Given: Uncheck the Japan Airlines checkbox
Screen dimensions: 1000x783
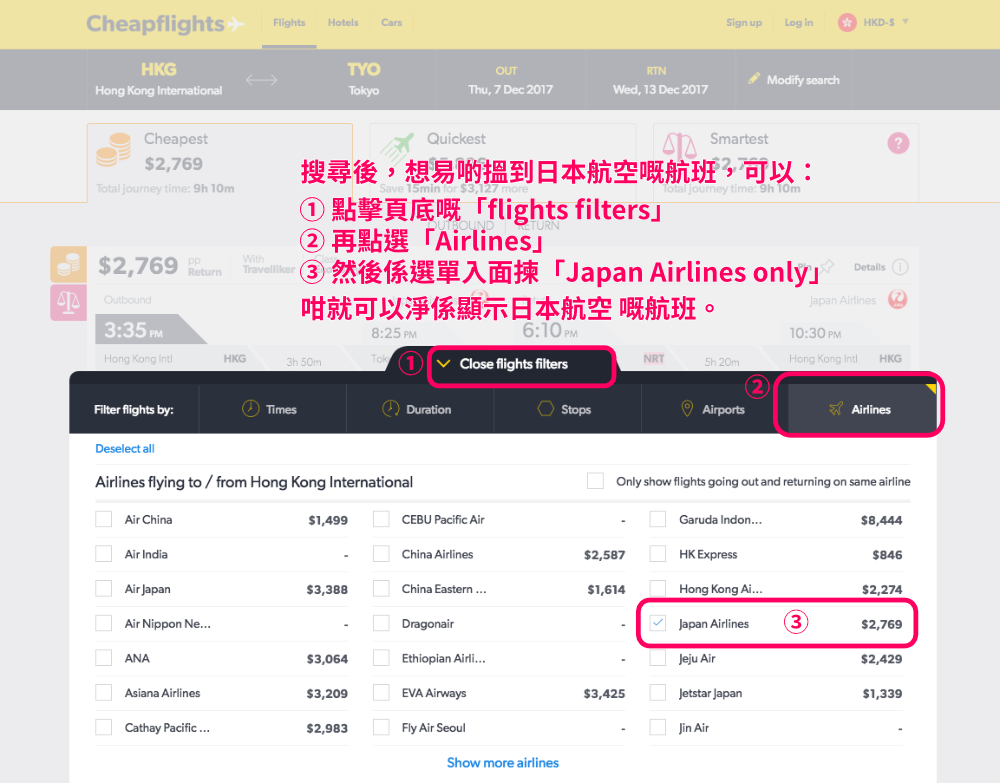Looking at the screenshot, I should tap(658, 623).
